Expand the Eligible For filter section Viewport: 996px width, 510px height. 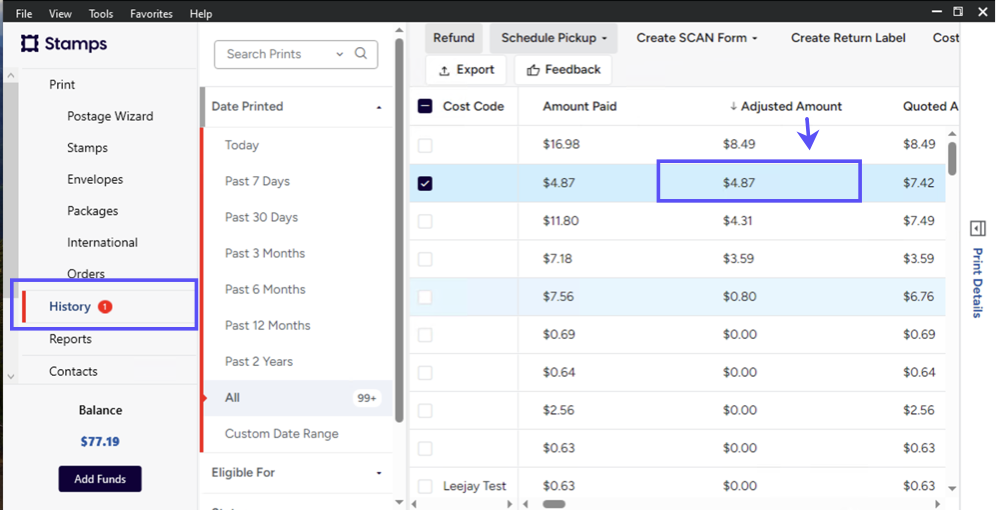click(379, 473)
